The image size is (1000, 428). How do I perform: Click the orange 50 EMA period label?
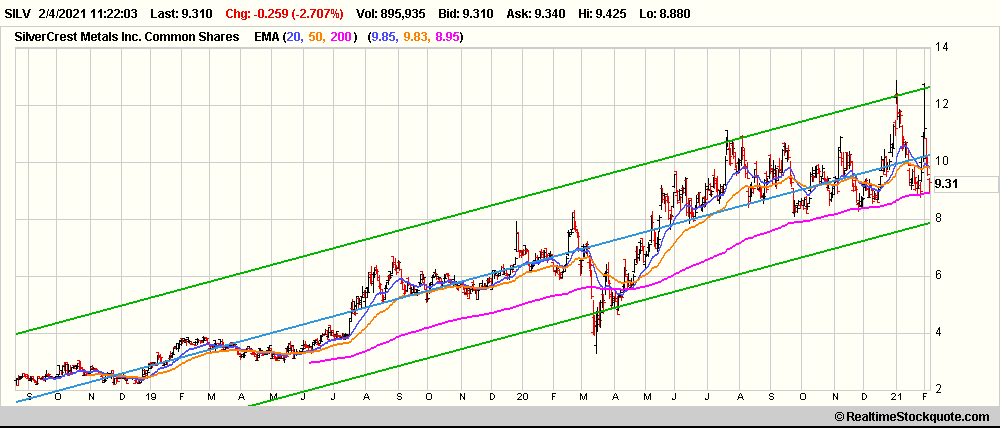click(318, 37)
